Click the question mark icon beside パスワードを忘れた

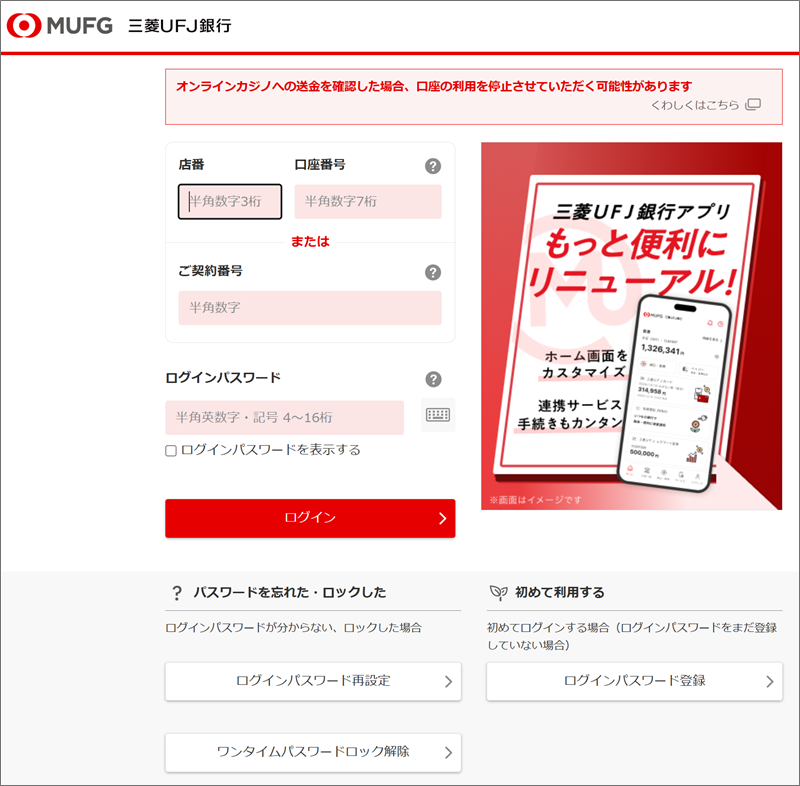[x=177, y=593]
